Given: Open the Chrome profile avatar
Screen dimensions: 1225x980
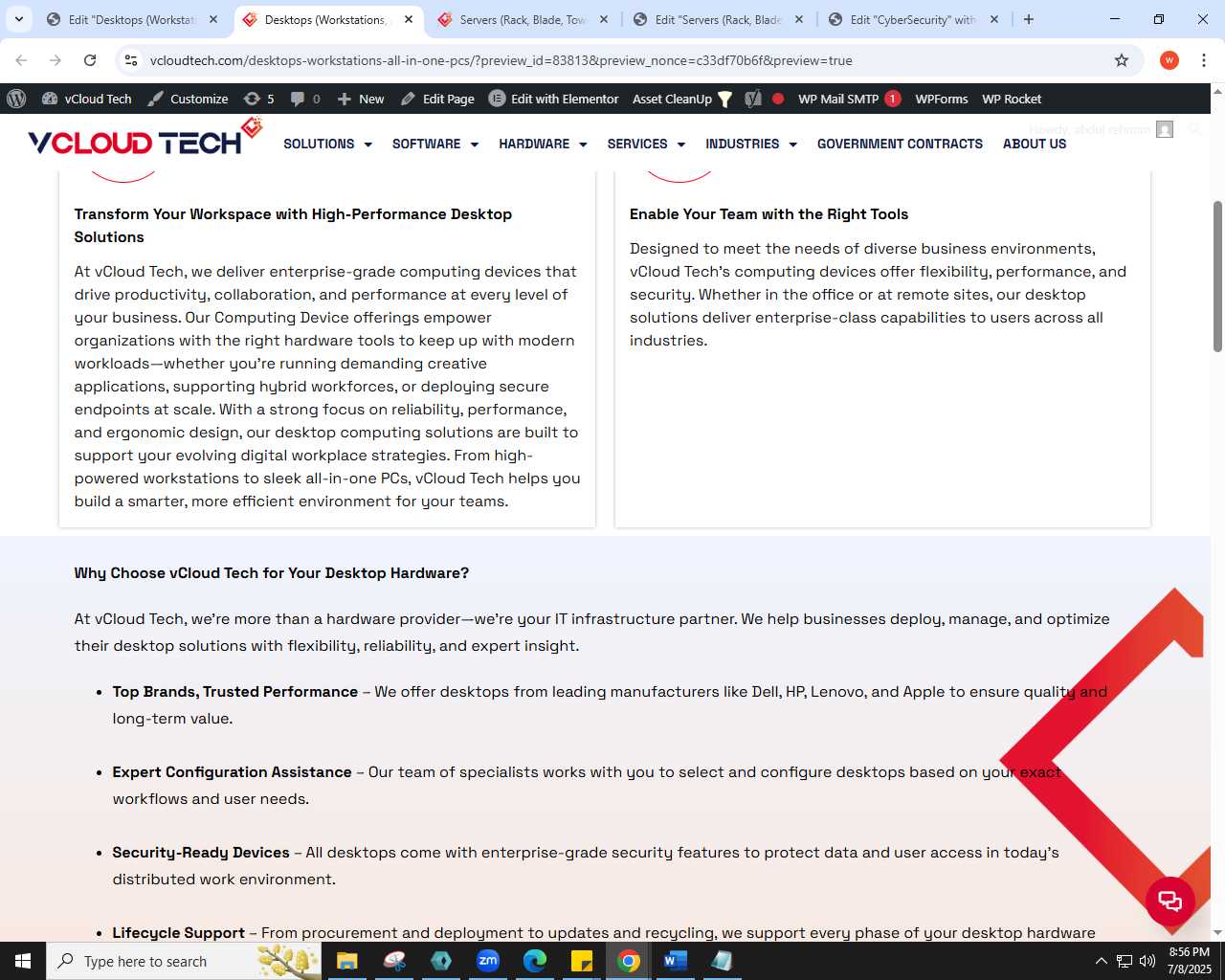Looking at the screenshot, I should [x=1169, y=60].
